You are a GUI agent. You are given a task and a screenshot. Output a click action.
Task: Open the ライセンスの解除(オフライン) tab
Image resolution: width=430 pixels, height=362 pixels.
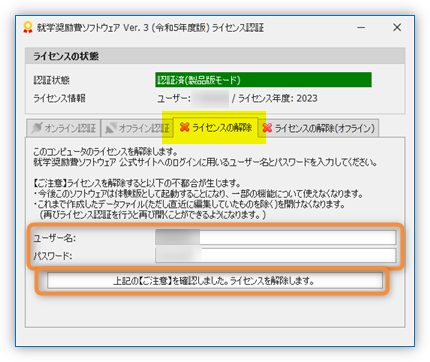click(318, 128)
